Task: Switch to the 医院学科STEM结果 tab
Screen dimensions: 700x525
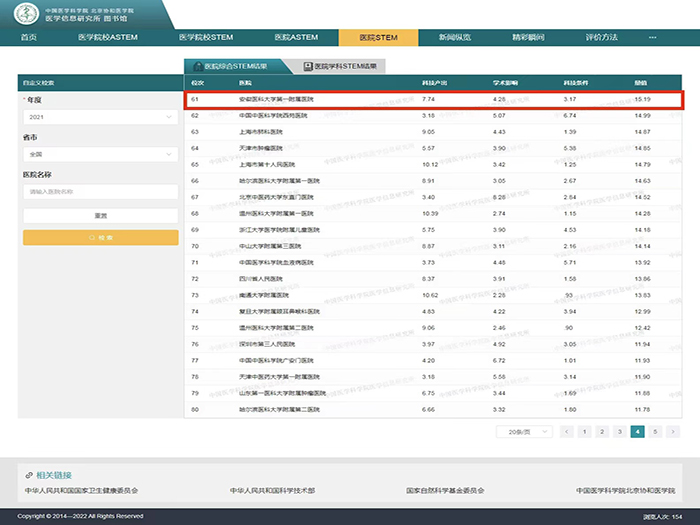Action: 338,66
